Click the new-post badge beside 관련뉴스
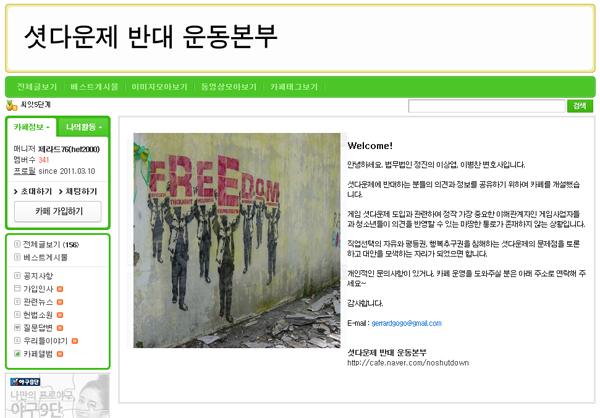The height and width of the screenshot is (418, 600). [x=60, y=302]
